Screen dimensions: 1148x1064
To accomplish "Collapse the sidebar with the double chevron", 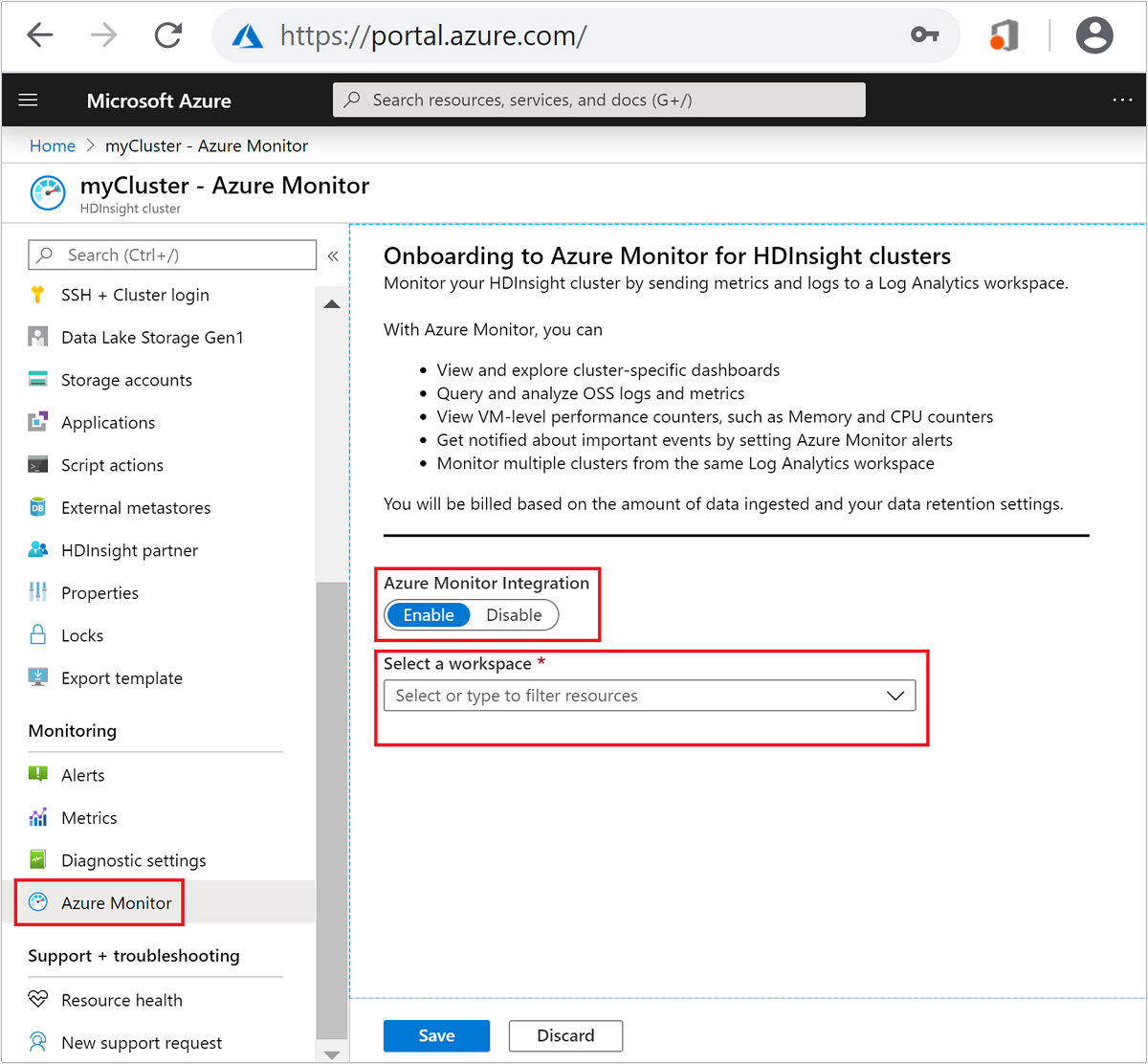I will coord(333,255).
